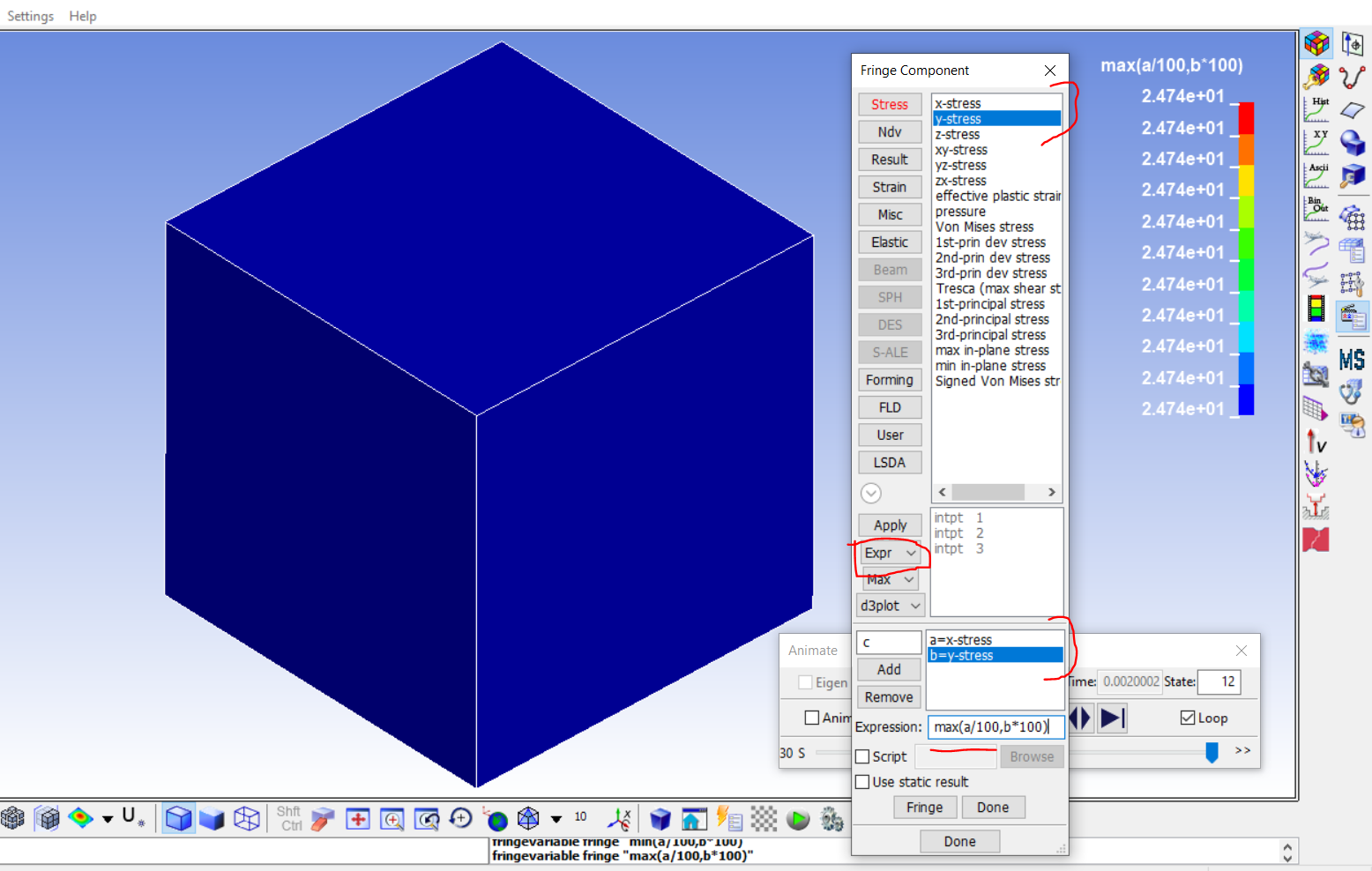Viewport: 1372px width, 871px height.
Task: Click the Fringe button
Action: tap(924, 807)
